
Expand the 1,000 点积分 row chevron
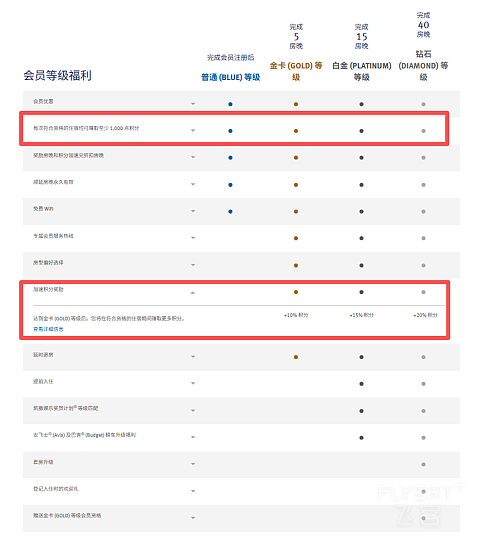[193, 130]
